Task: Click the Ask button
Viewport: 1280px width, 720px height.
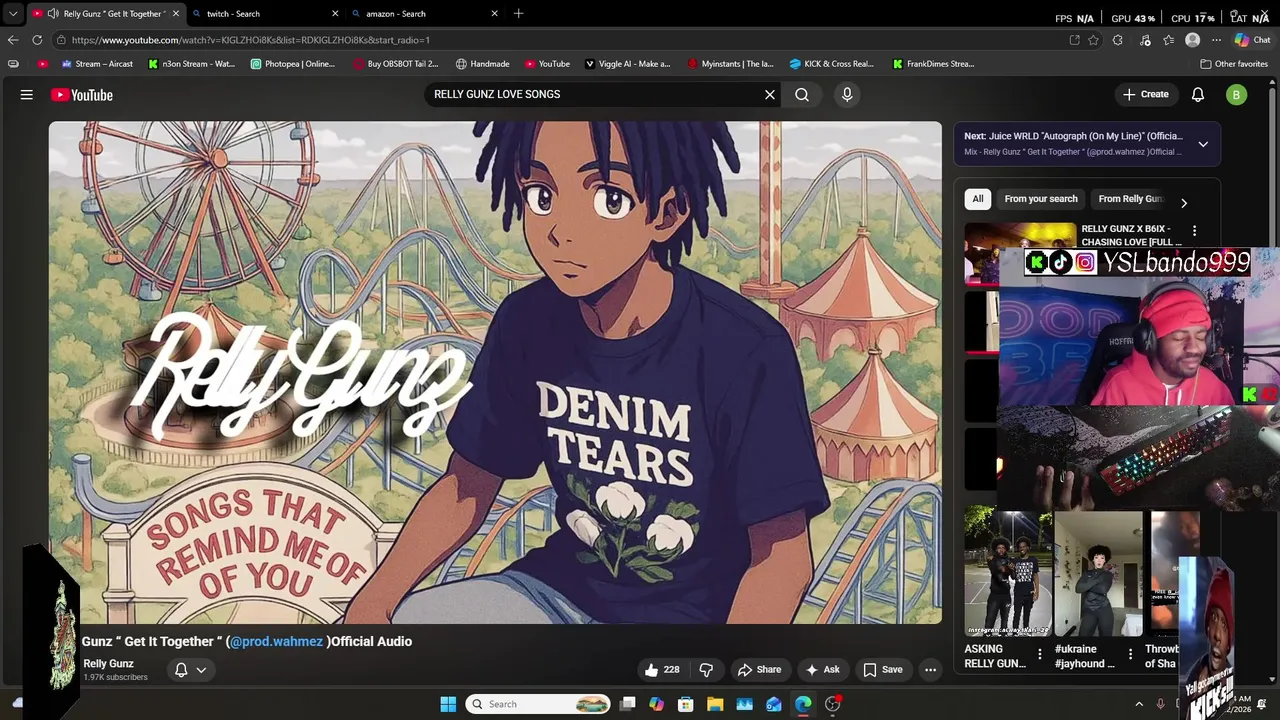Action: 823,670
